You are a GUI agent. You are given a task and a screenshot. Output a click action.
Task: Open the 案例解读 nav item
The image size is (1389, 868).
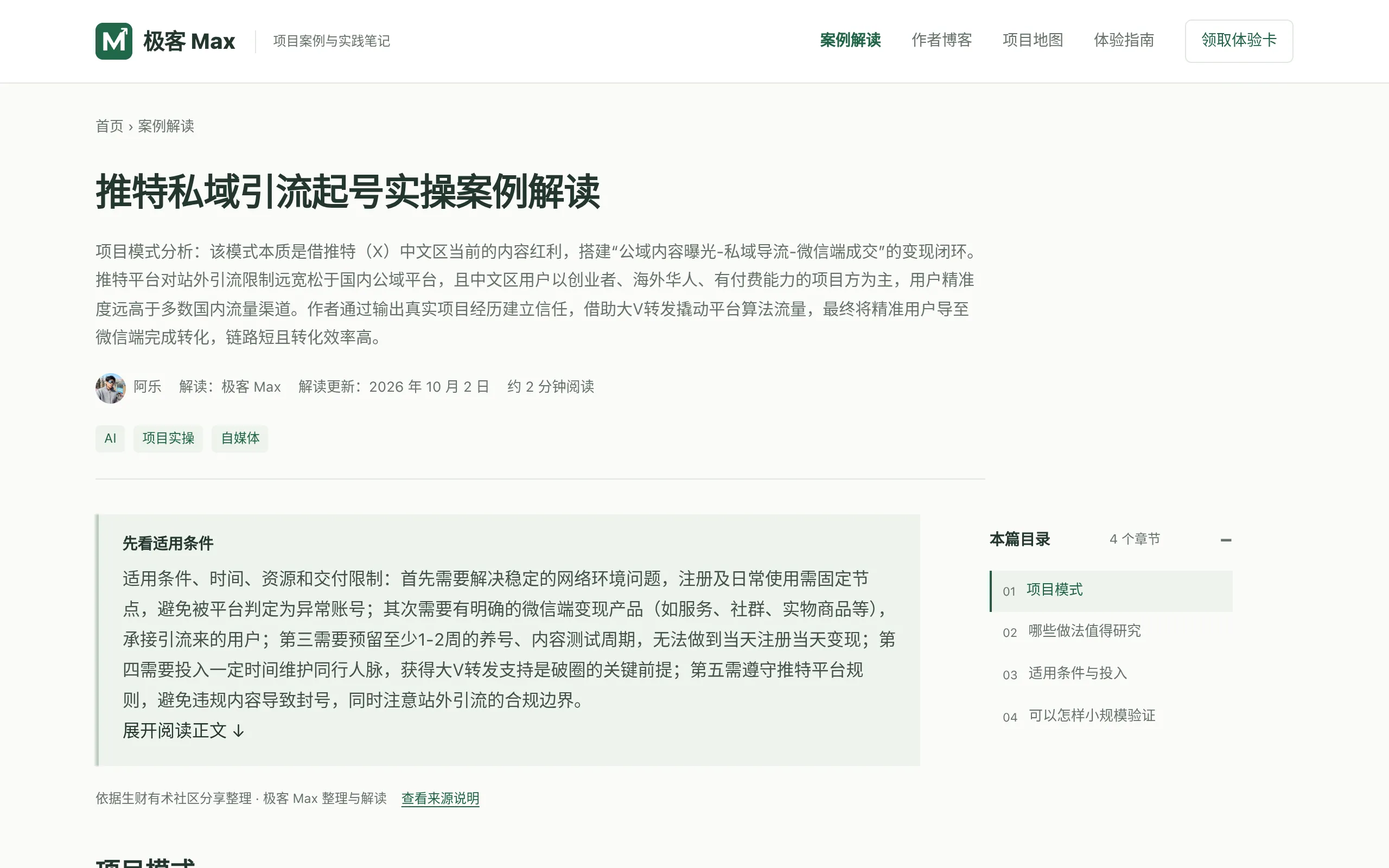[x=850, y=40]
